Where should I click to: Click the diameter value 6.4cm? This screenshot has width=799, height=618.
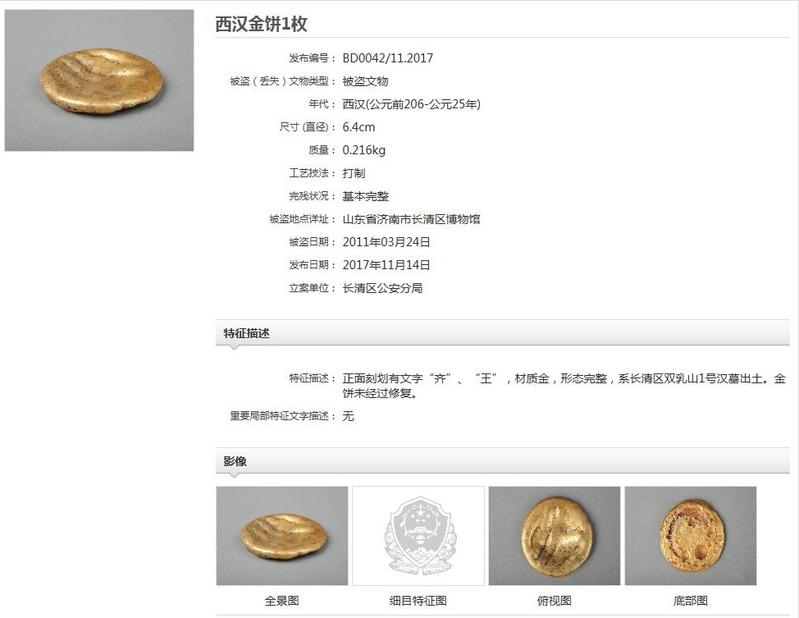[x=359, y=127]
